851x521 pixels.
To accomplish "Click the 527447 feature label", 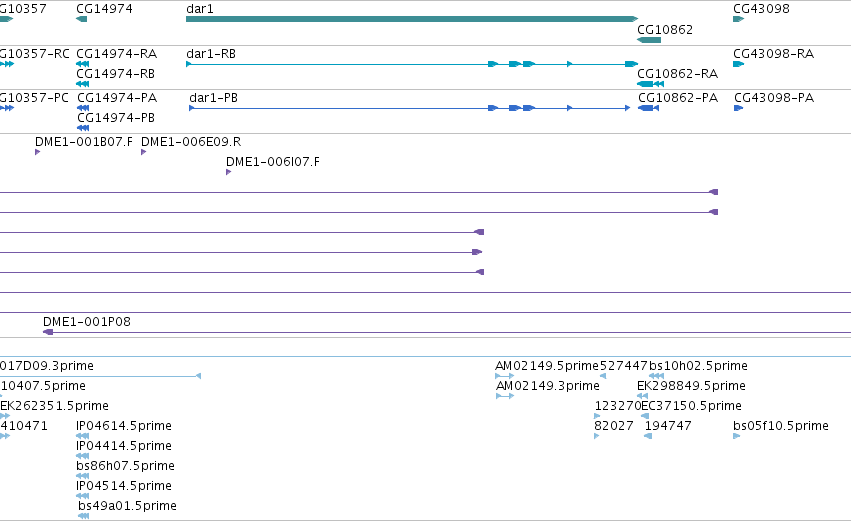I will (624, 366).
